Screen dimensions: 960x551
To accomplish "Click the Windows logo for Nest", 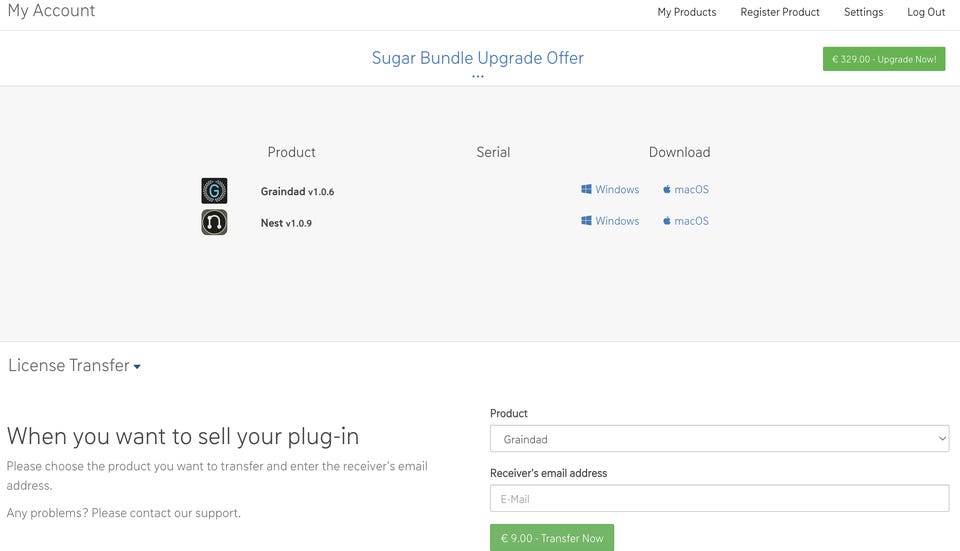I will point(587,221).
